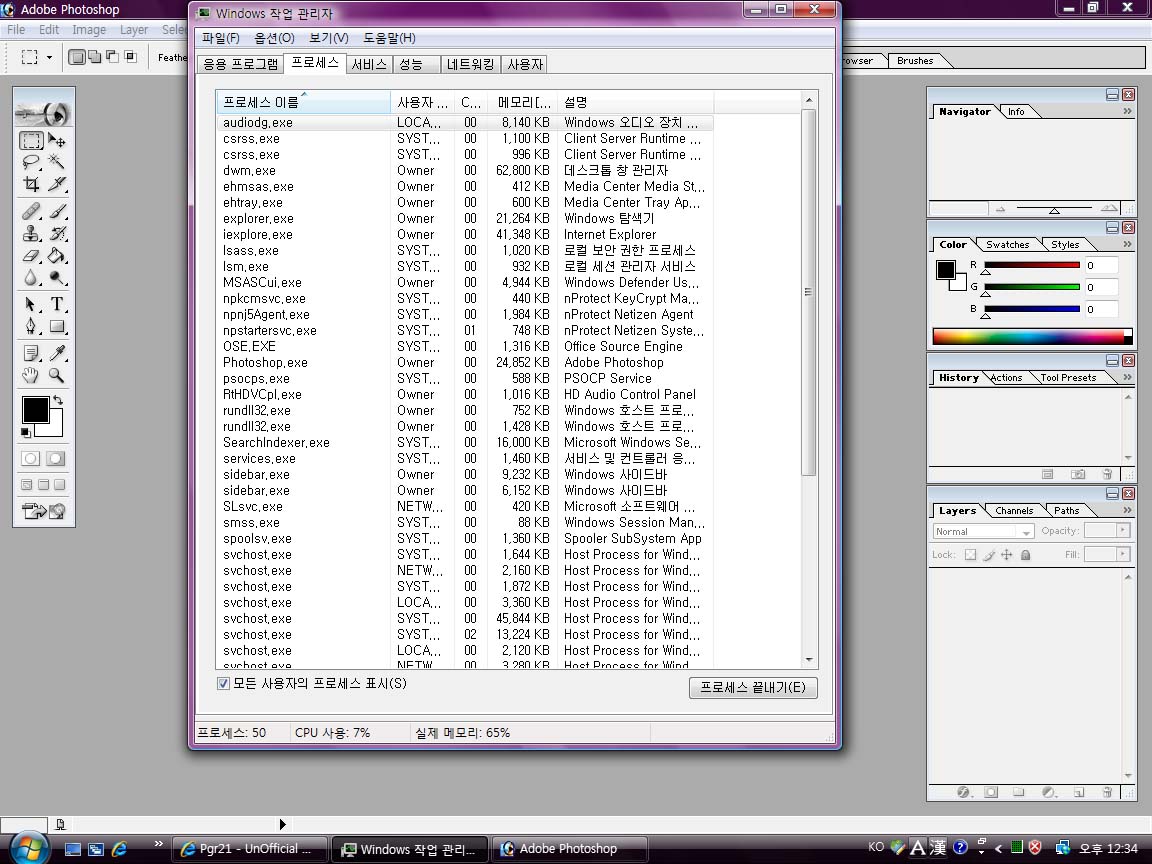The height and width of the screenshot is (864, 1152).
Task: Select the Type tool
Action: pos(57,304)
